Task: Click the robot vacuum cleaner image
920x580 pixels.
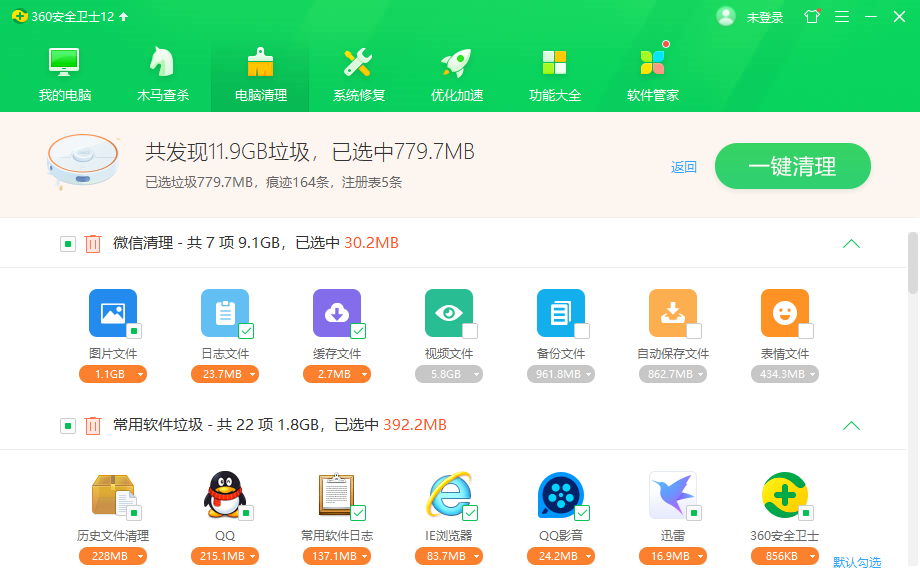Action: 83,160
